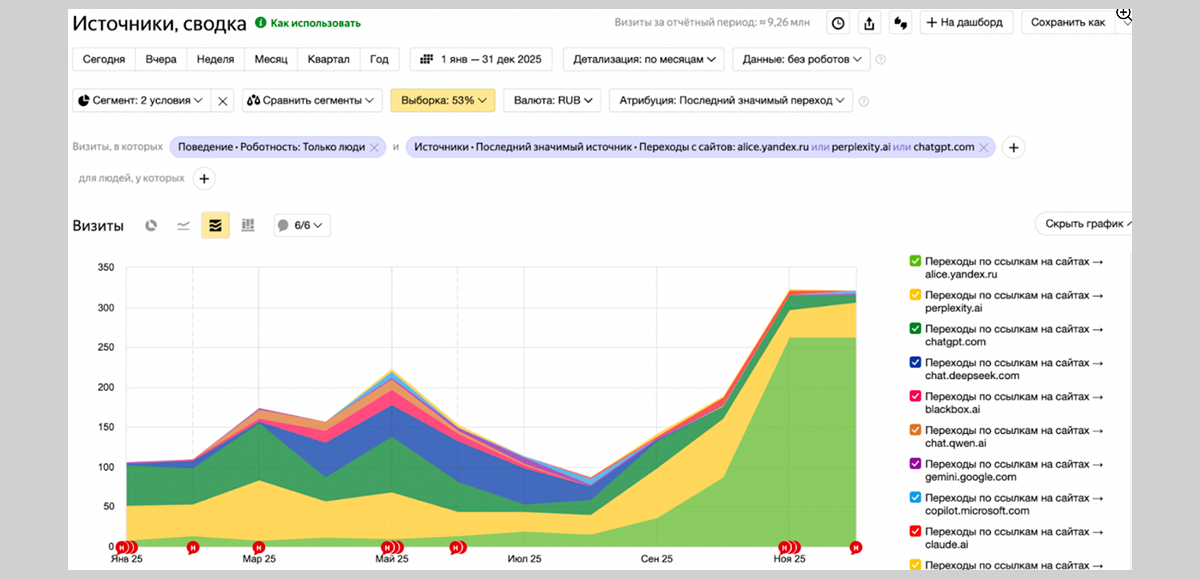The image size is (1200, 580).
Task: Open date range picker 1 янв — 31 дек 2025
Action: point(481,60)
